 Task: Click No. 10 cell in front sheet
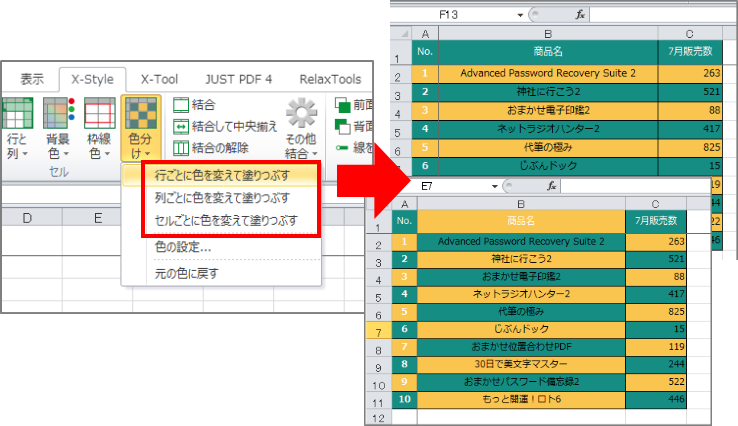404,400
